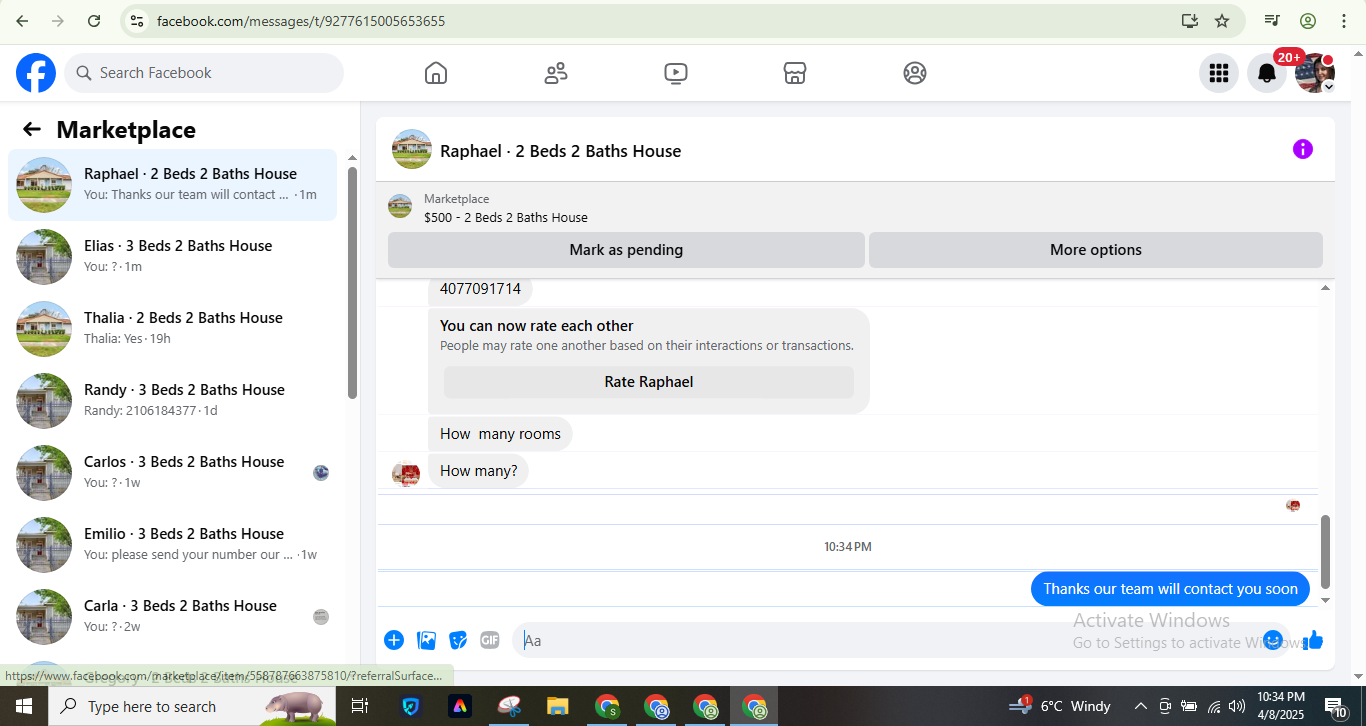
Task: Reload the page with refresh icon
Action: pos(94,21)
